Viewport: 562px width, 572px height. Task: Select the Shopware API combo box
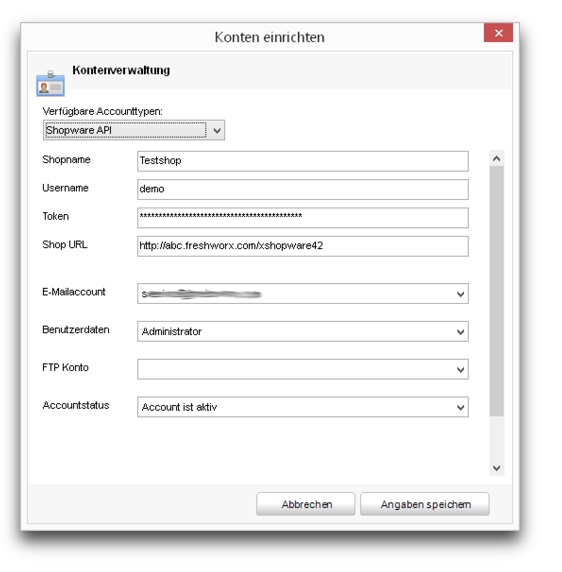coord(134,130)
